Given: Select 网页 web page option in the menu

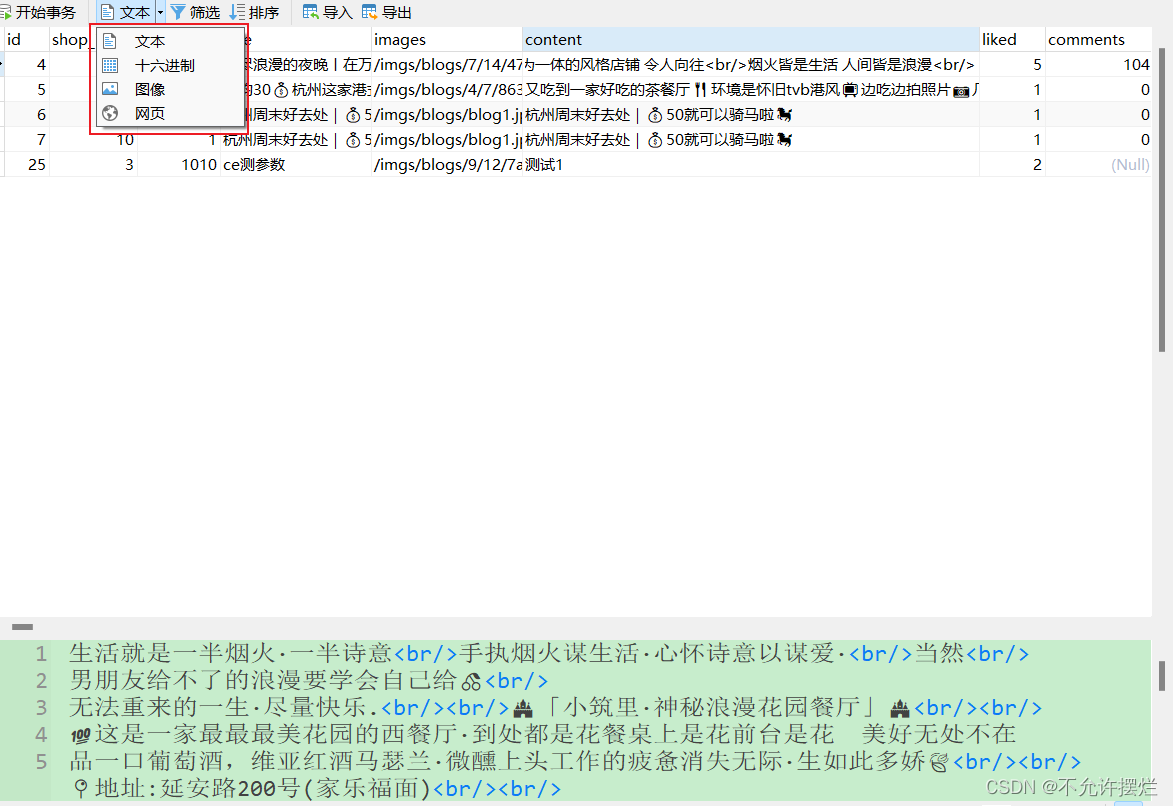Looking at the screenshot, I should [x=171, y=113].
